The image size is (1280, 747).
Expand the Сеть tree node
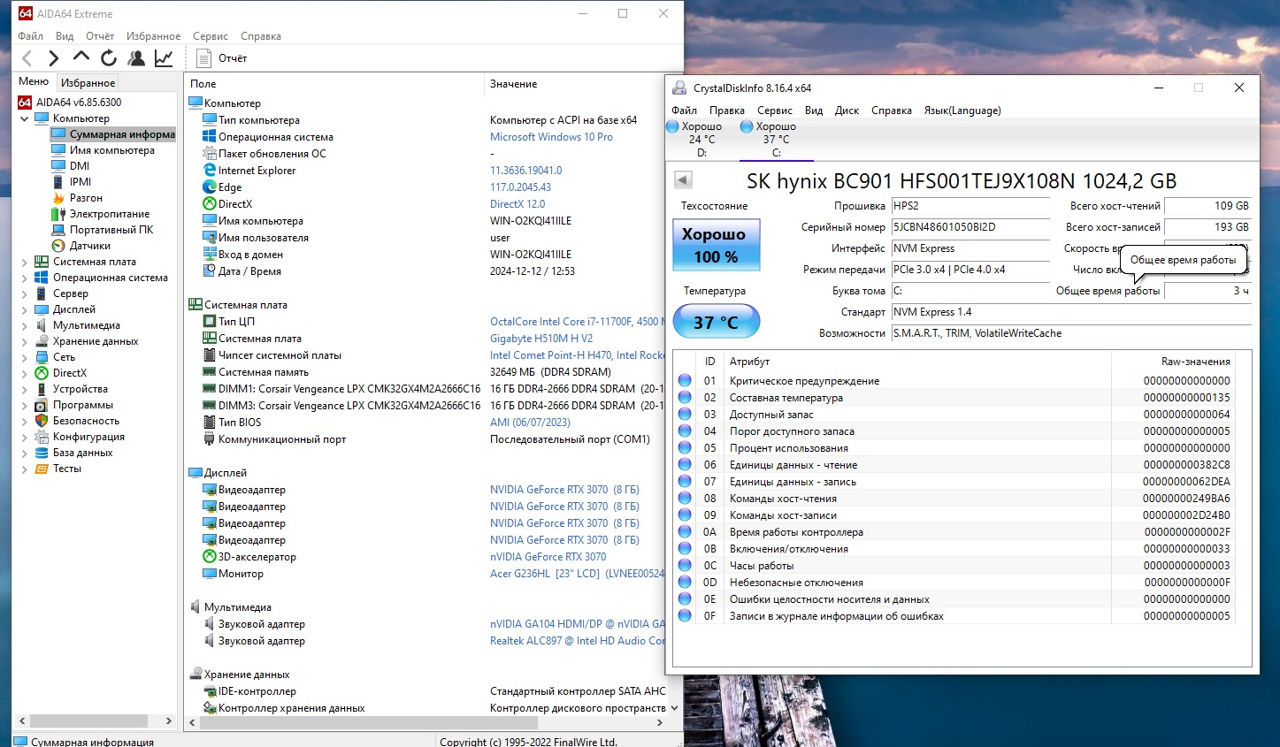coord(26,357)
